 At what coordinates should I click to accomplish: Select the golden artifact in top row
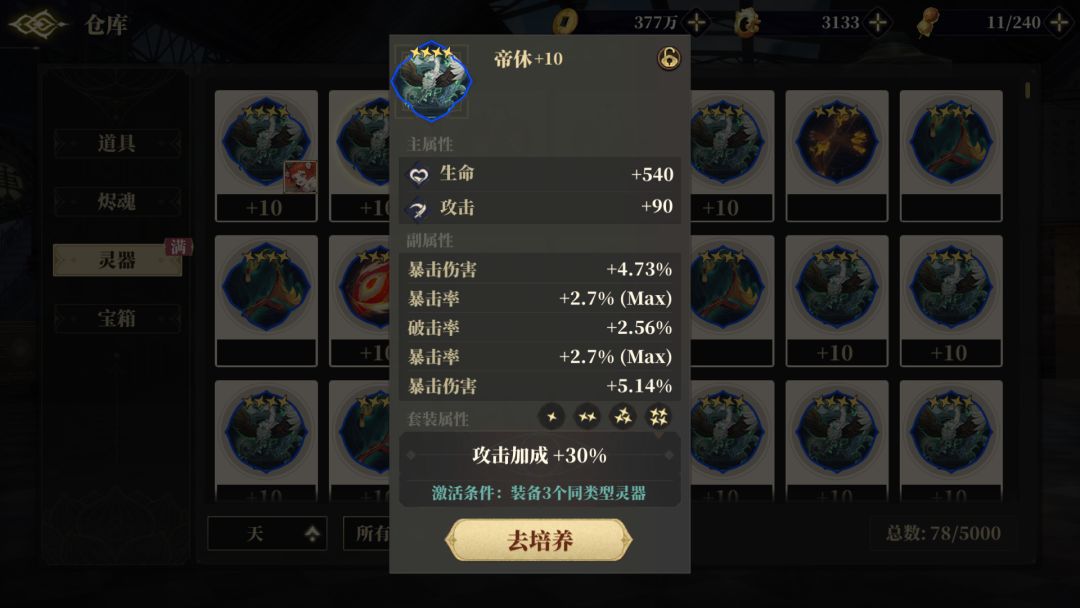click(x=836, y=156)
